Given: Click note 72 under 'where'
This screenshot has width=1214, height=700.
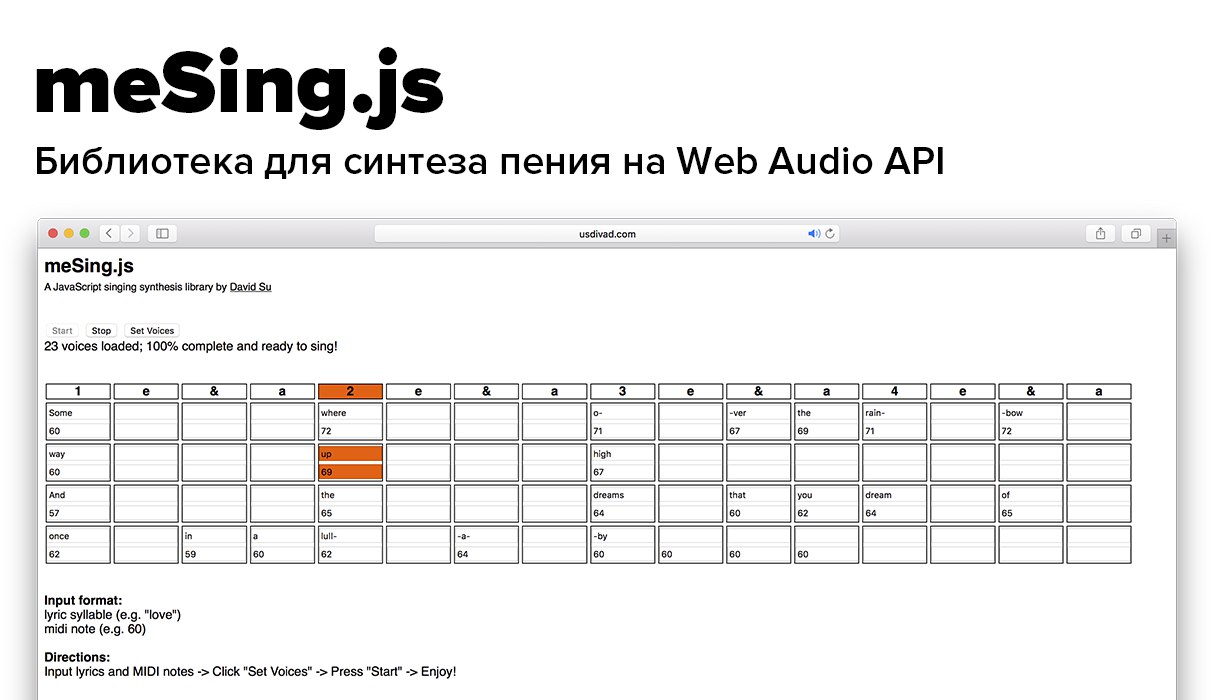Looking at the screenshot, I should tap(350, 431).
